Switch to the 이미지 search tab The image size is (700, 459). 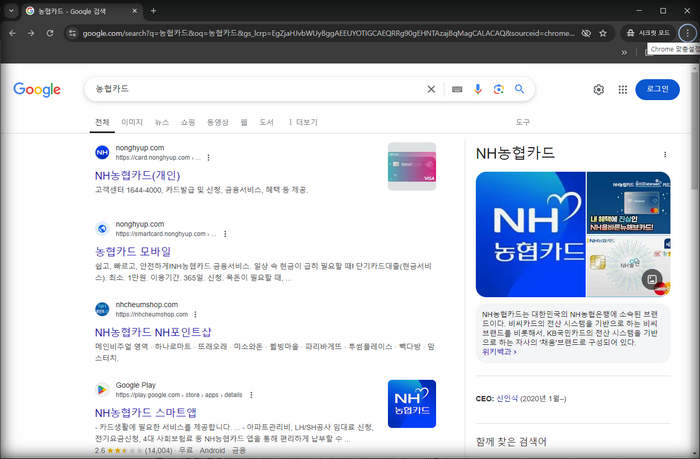click(132, 122)
